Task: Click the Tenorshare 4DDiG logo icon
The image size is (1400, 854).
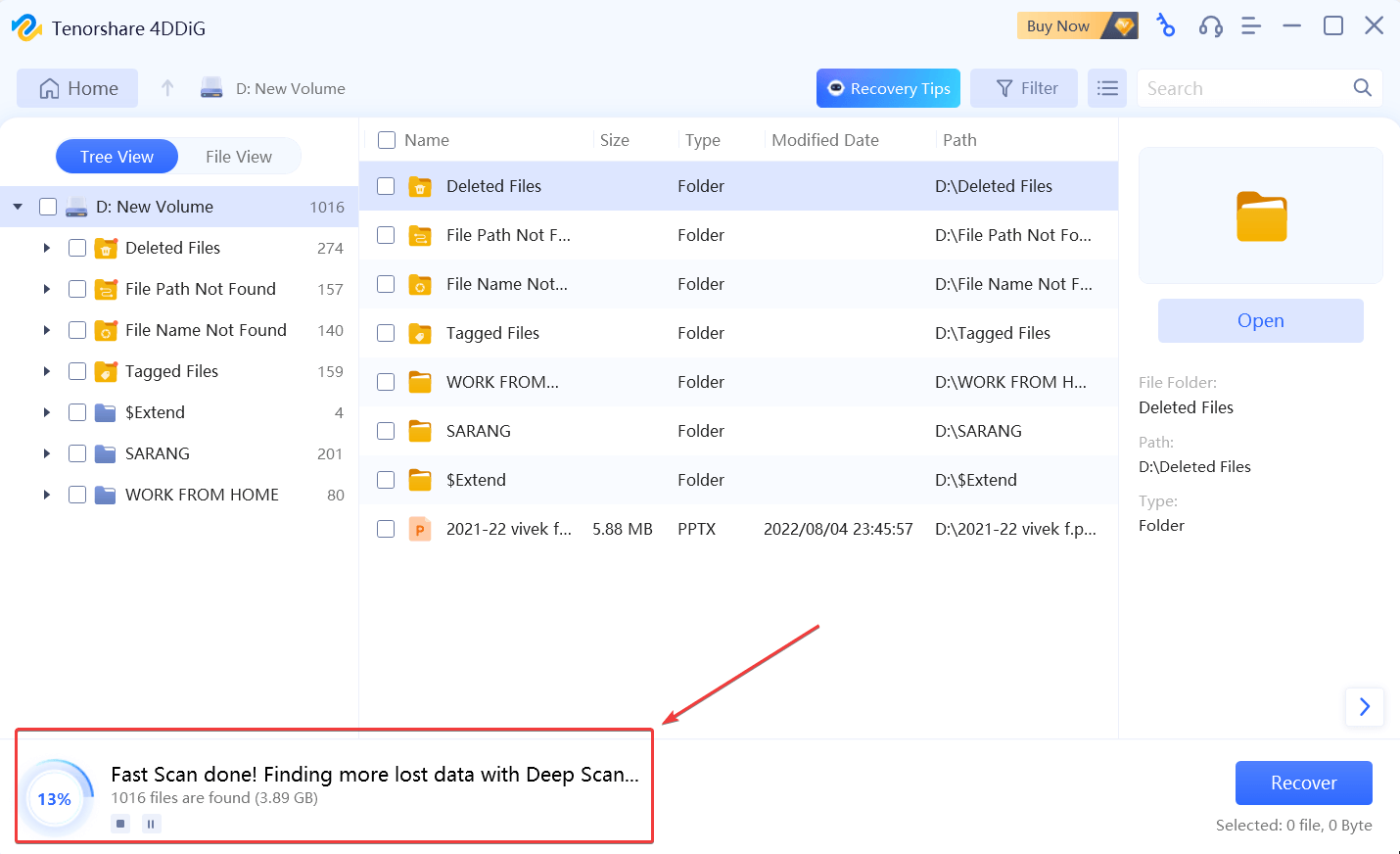Action: point(26,27)
